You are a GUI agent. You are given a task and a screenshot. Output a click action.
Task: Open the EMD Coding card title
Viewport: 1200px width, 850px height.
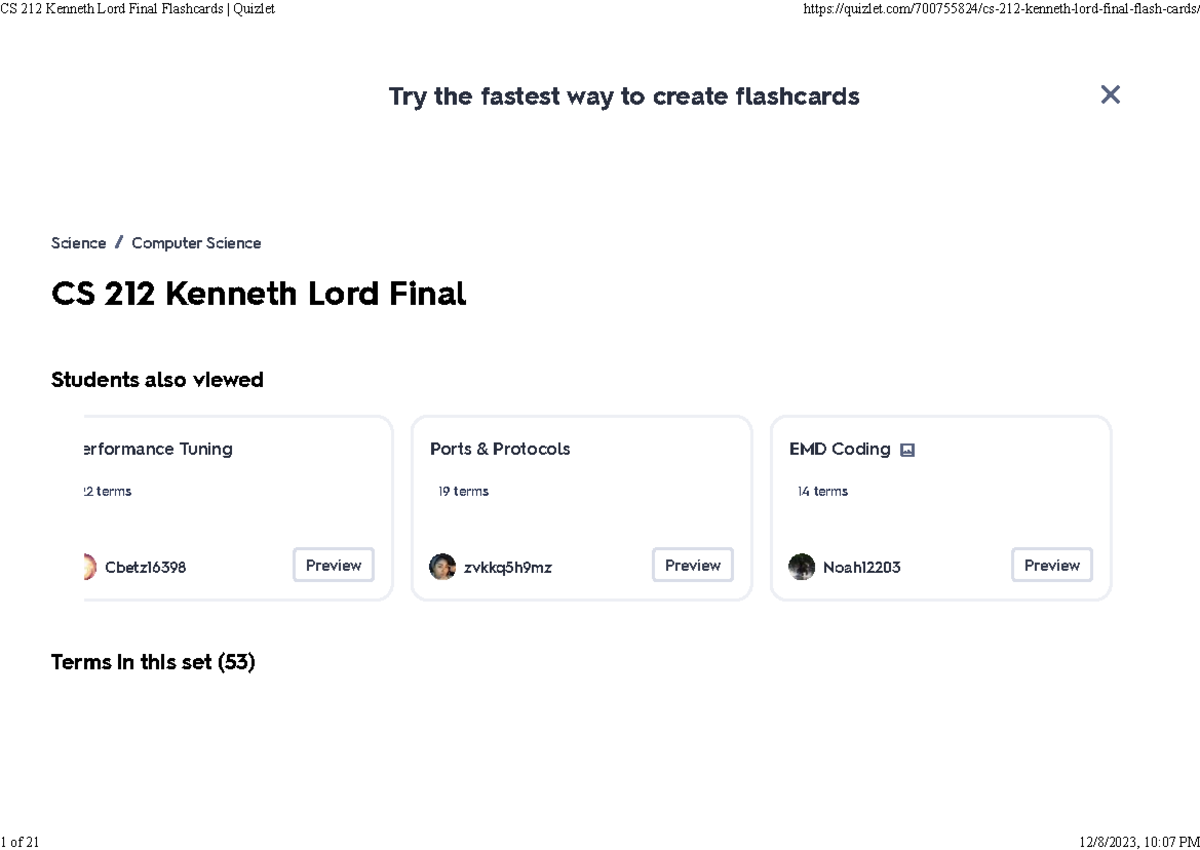pos(839,449)
